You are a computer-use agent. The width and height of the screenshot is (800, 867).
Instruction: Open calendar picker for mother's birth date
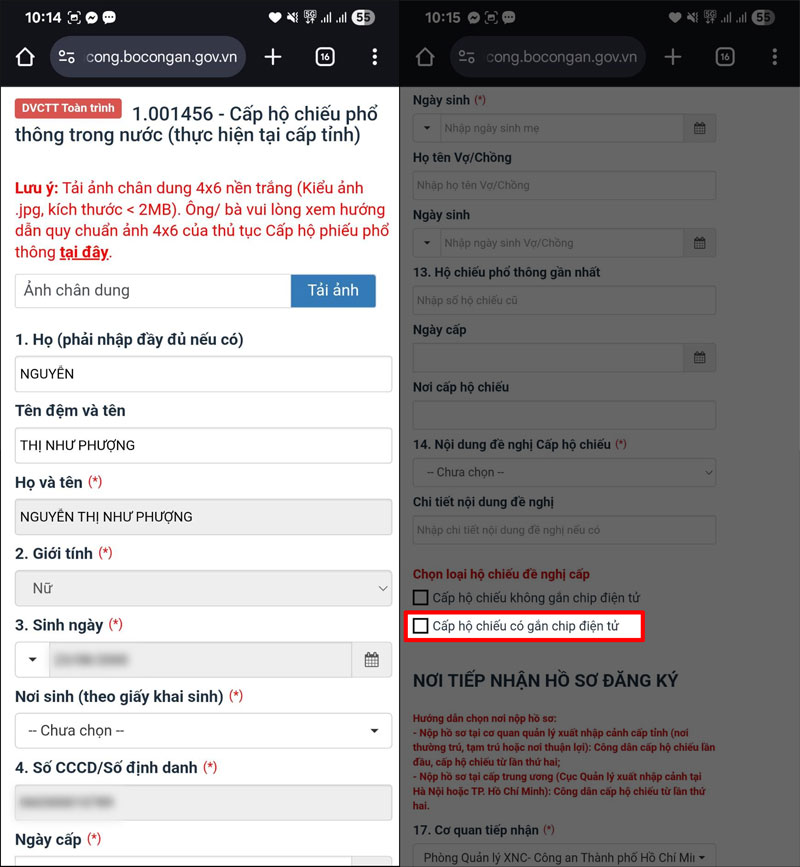pos(700,128)
